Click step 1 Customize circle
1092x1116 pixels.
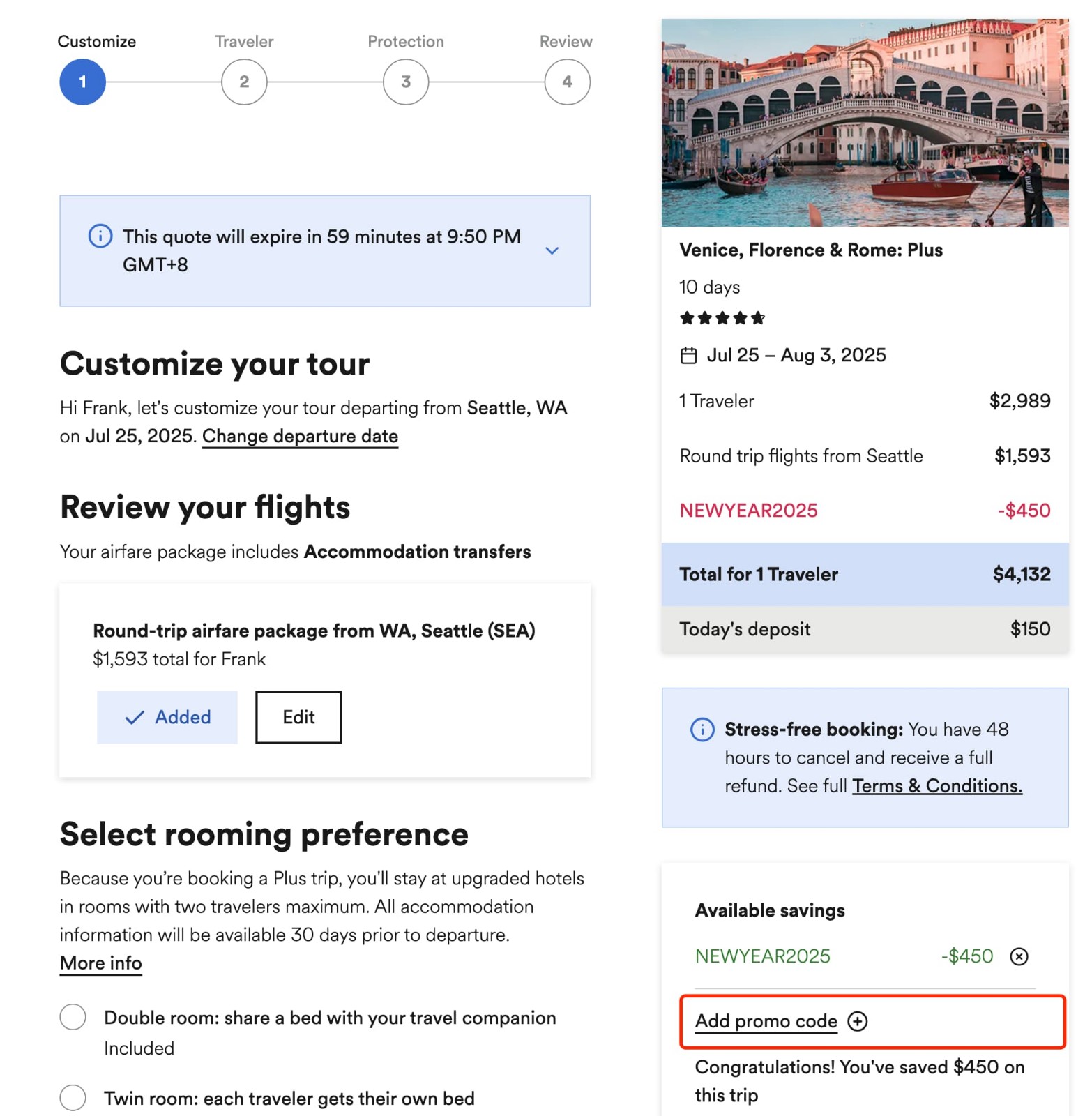click(x=83, y=82)
